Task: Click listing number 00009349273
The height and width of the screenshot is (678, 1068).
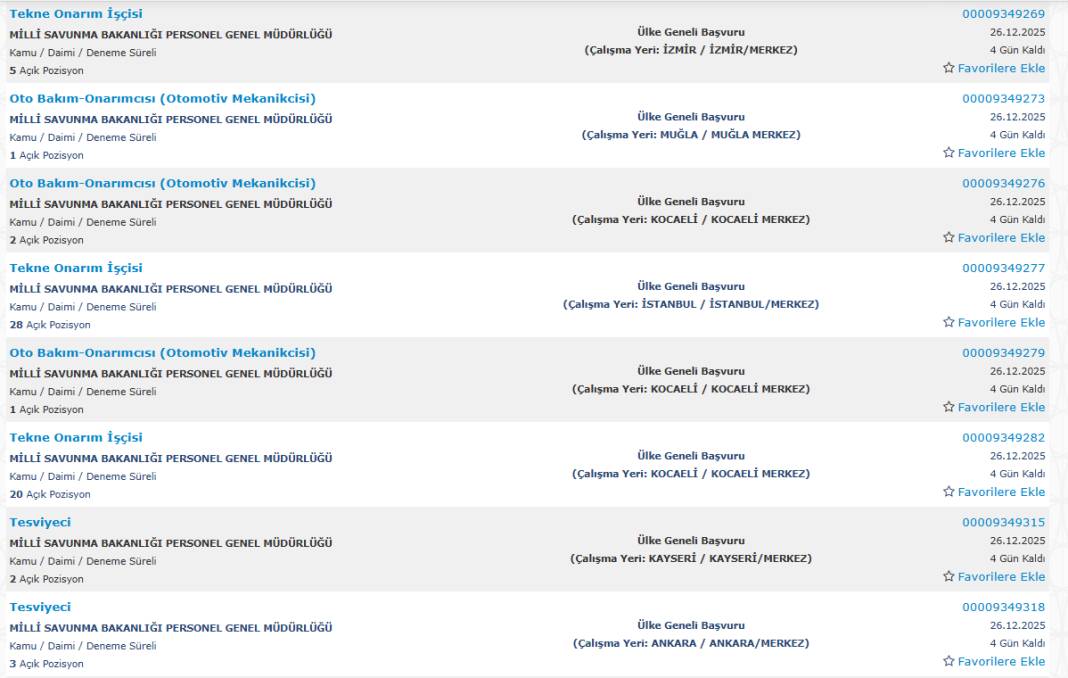Action: [x=1003, y=99]
